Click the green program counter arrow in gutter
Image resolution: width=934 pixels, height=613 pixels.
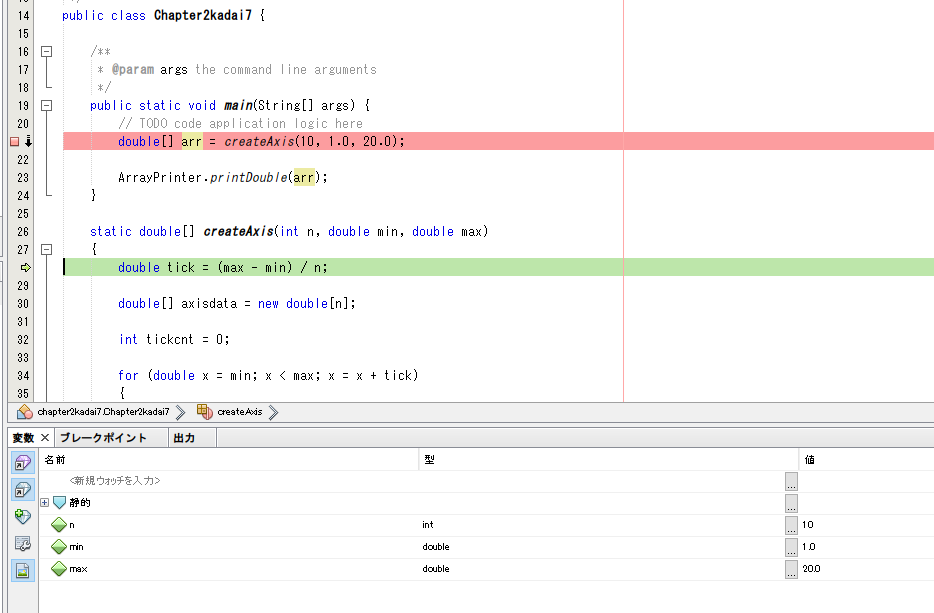[26, 267]
